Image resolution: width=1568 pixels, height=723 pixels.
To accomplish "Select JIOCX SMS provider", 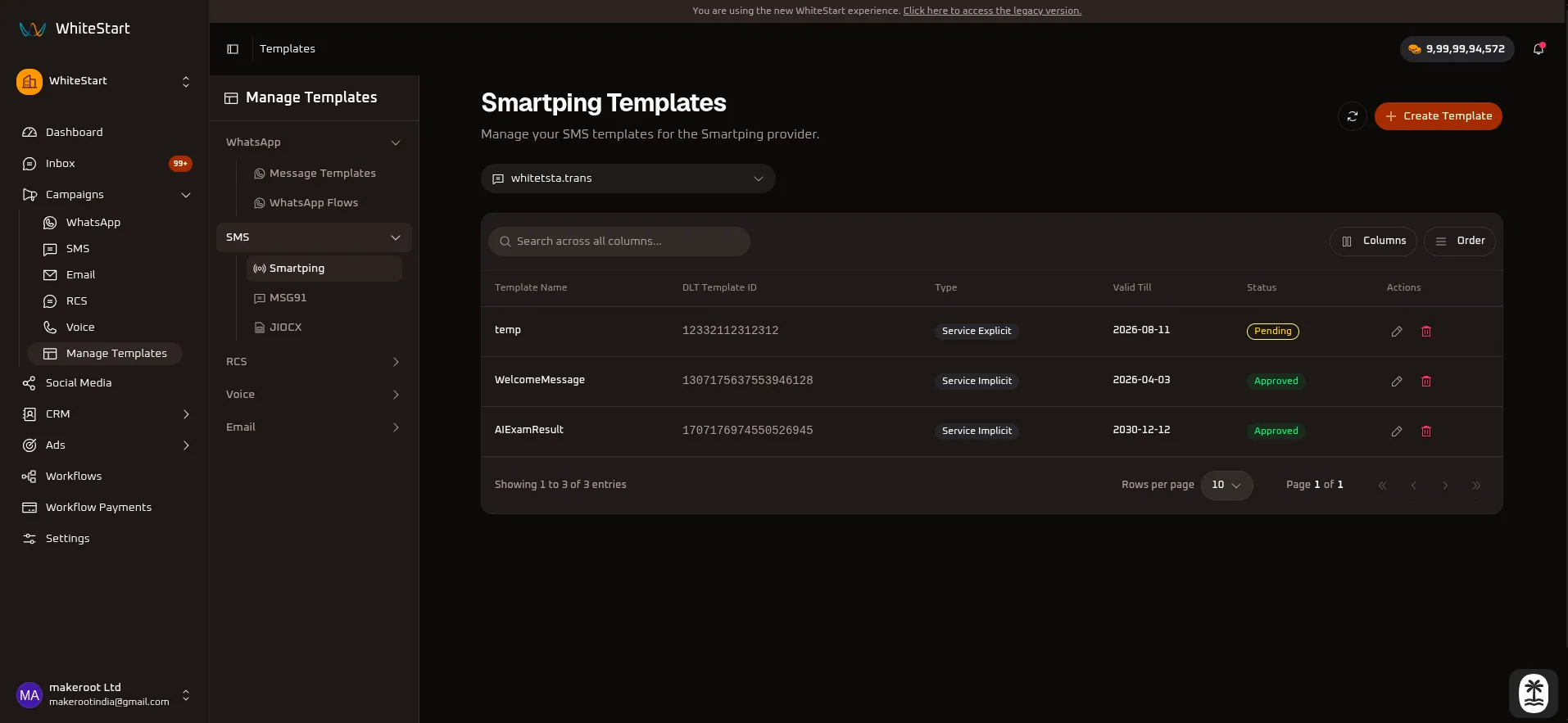I will click(x=323, y=327).
